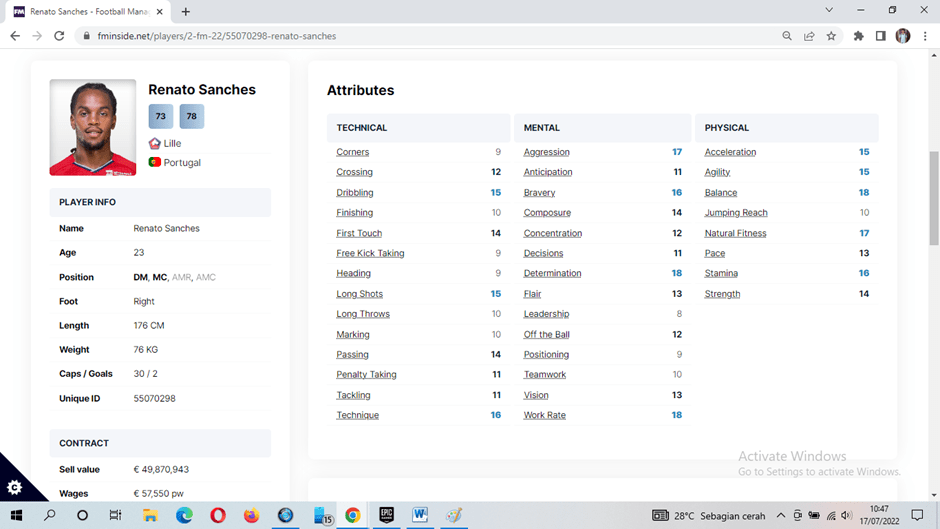Show hidden system tray icons
The height and width of the screenshot is (529, 940).
click(781, 516)
